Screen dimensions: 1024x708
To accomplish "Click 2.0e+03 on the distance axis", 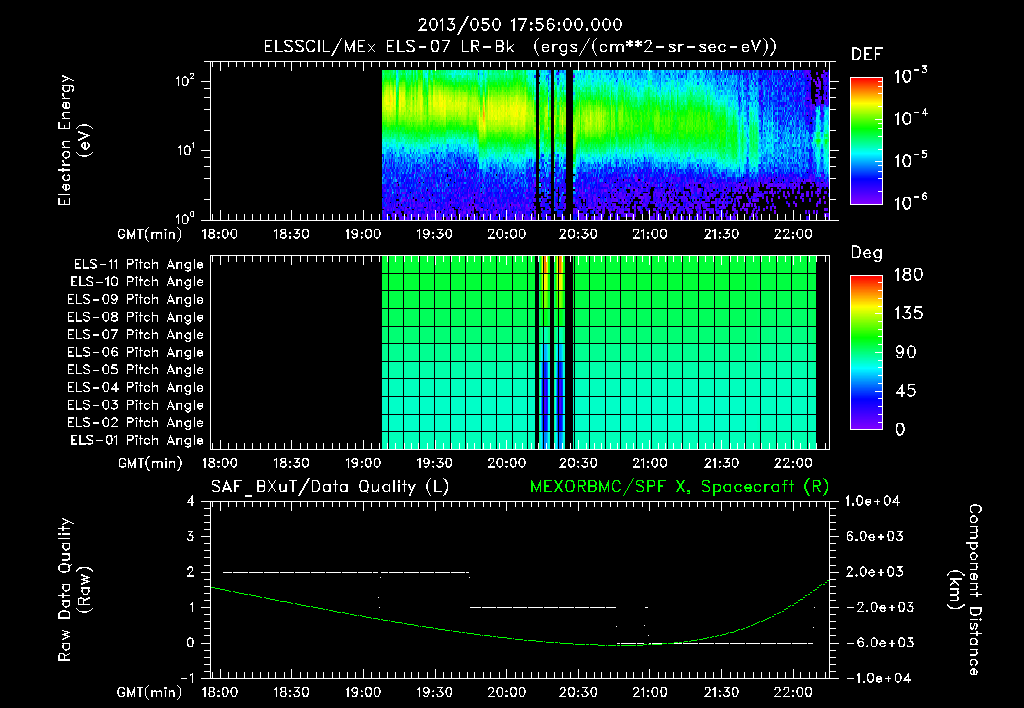I will click(876, 572).
